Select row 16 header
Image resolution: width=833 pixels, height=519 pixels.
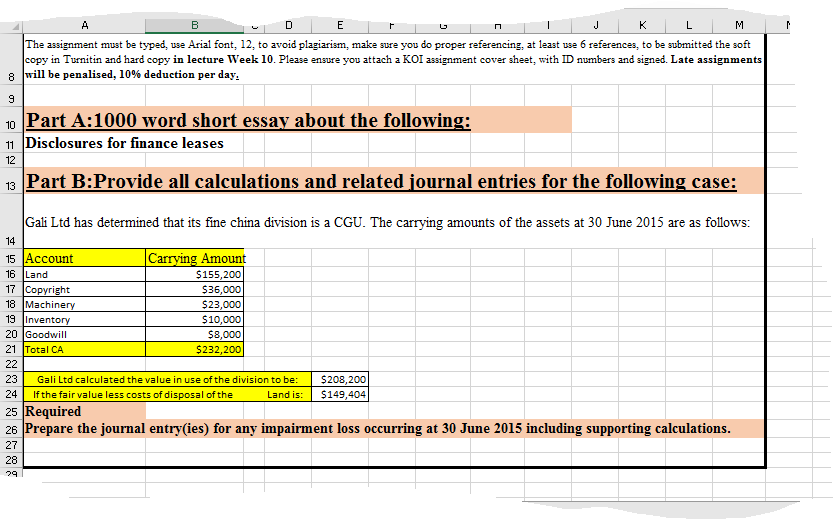[11, 275]
